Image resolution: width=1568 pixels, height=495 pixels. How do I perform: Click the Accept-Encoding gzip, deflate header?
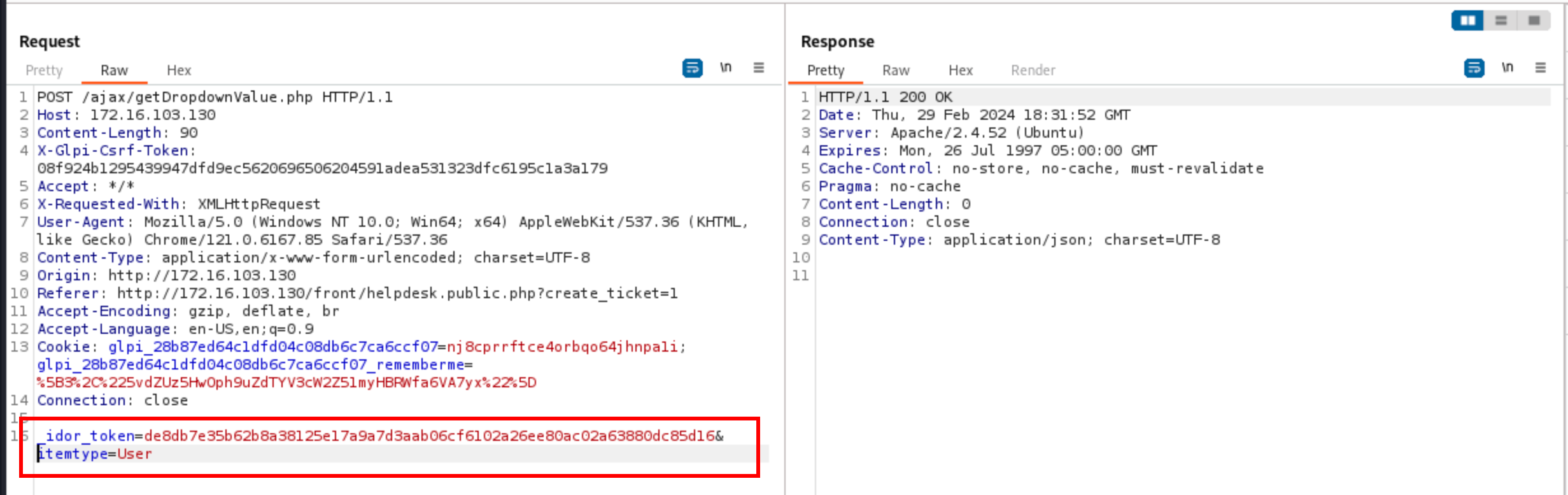click(x=188, y=311)
